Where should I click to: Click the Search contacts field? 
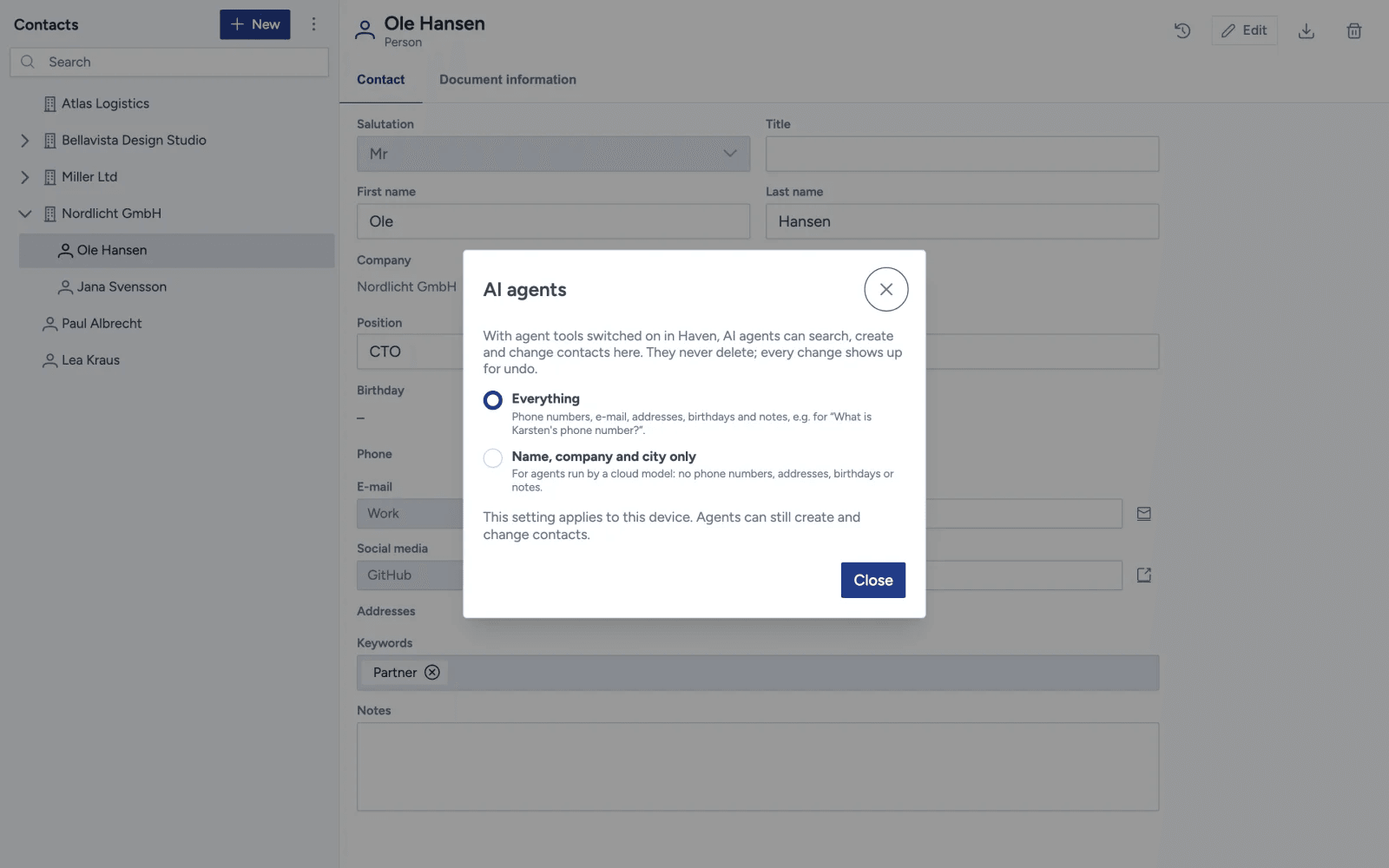(169, 62)
